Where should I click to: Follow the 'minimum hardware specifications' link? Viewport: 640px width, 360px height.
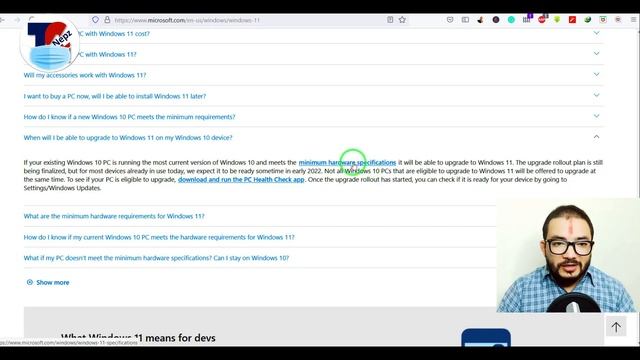coord(347,162)
